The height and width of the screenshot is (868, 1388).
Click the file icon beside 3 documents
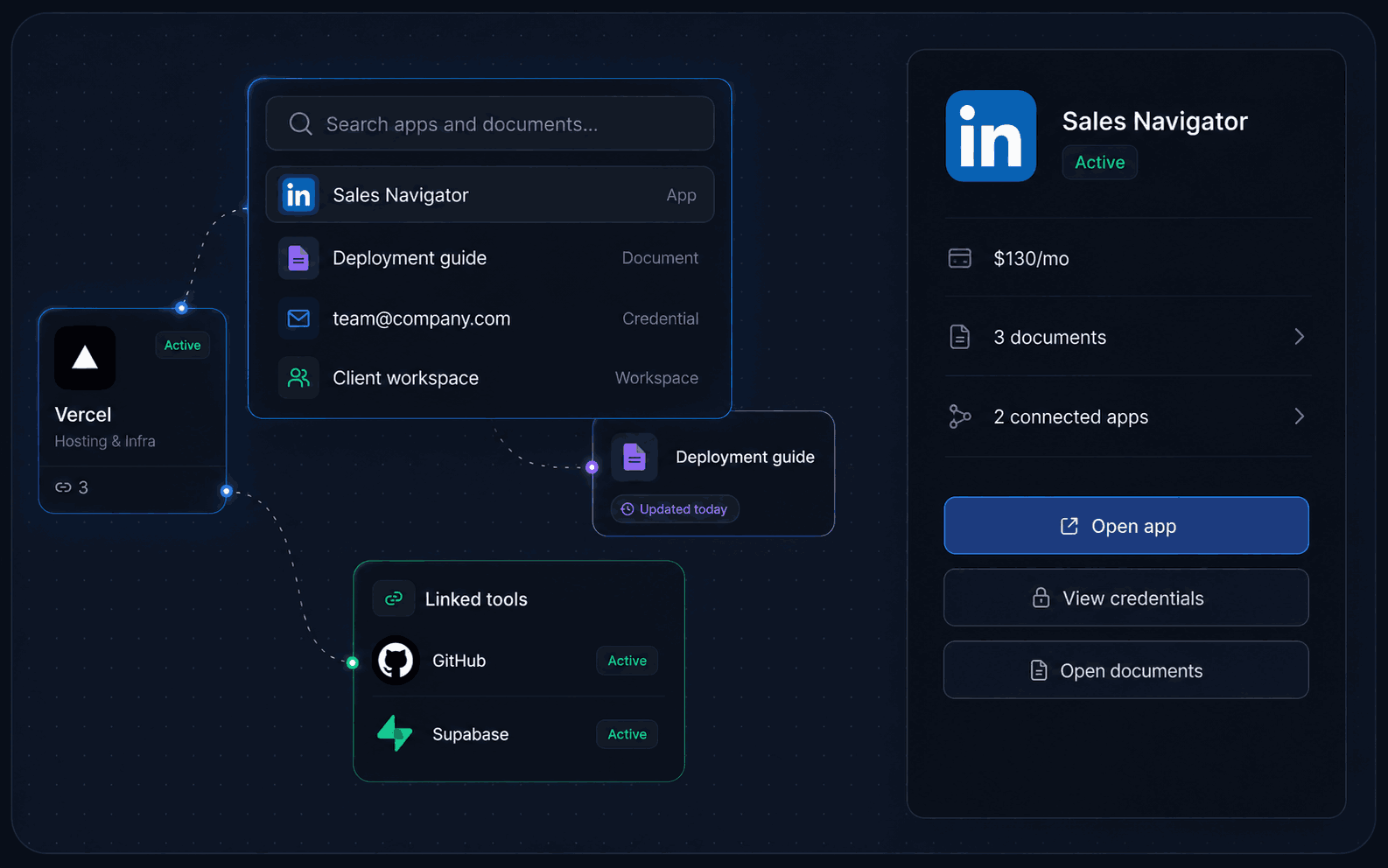point(960,337)
